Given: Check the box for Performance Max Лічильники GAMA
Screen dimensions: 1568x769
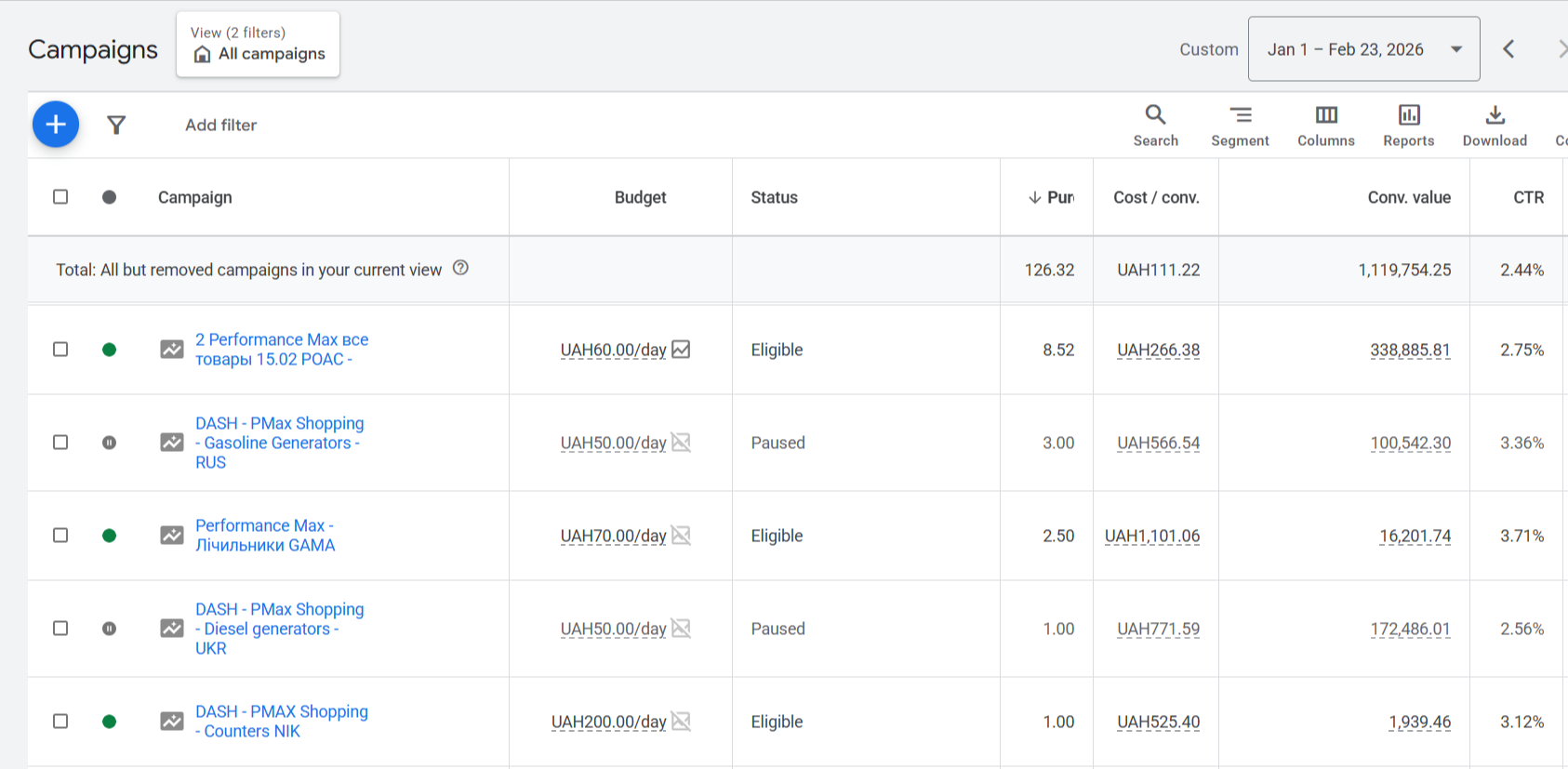Looking at the screenshot, I should coord(60,536).
